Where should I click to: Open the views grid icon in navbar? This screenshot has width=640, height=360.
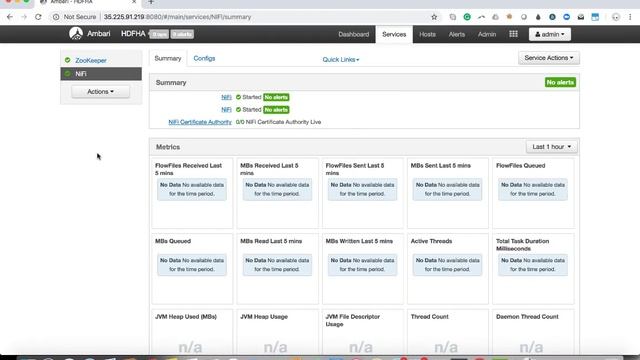pyautogui.click(x=513, y=34)
